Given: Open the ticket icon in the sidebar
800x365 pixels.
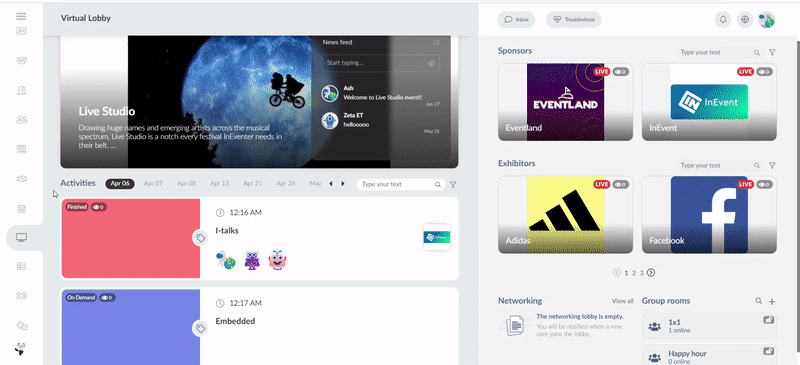Looking at the screenshot, I should (x=21, y=296).
